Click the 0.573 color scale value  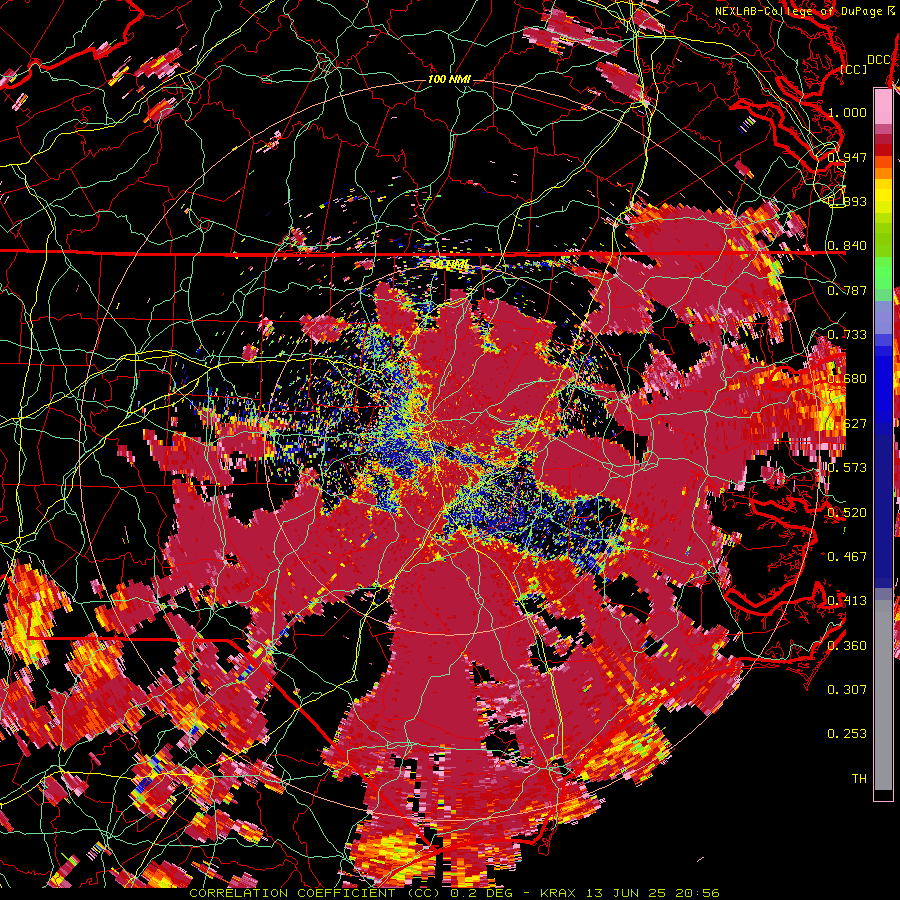pyautogui.click(x=847, y=467)
